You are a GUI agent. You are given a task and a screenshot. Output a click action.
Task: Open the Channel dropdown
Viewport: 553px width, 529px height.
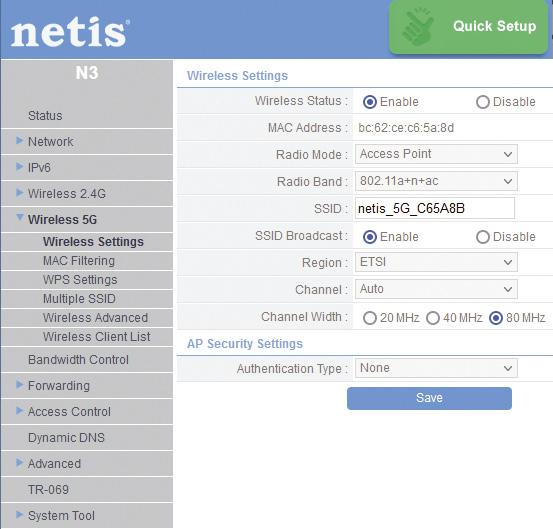coord(436,289)
